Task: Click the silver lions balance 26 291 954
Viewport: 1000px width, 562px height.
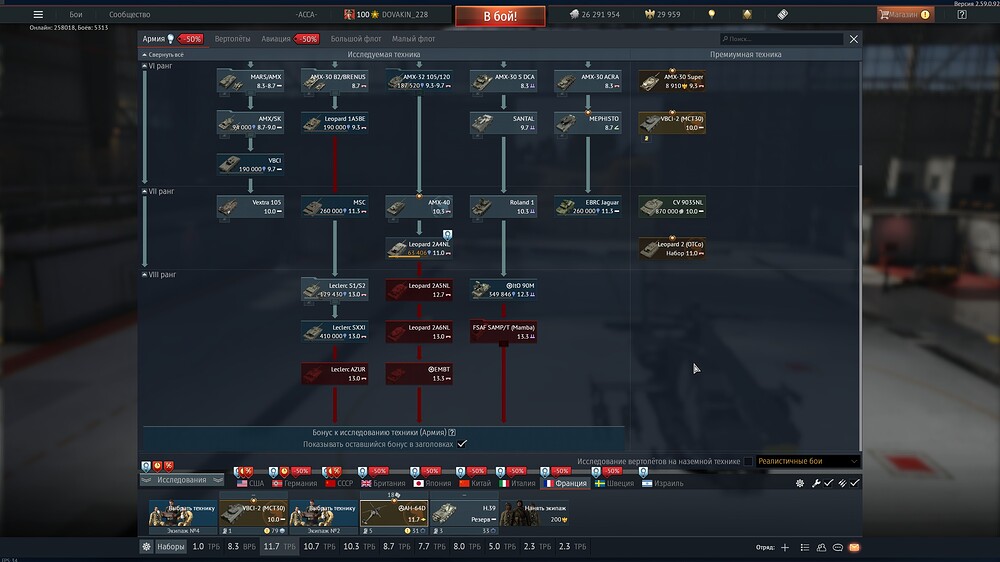Action: [x=594, y=14]
